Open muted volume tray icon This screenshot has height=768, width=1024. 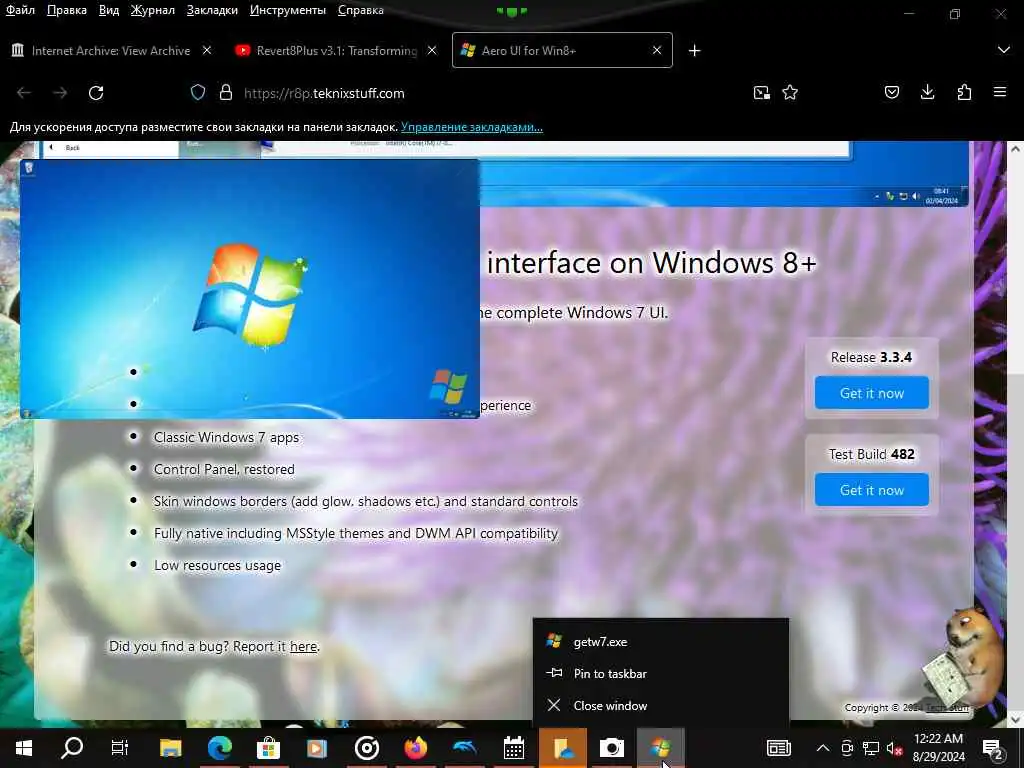tap(894, 748)
